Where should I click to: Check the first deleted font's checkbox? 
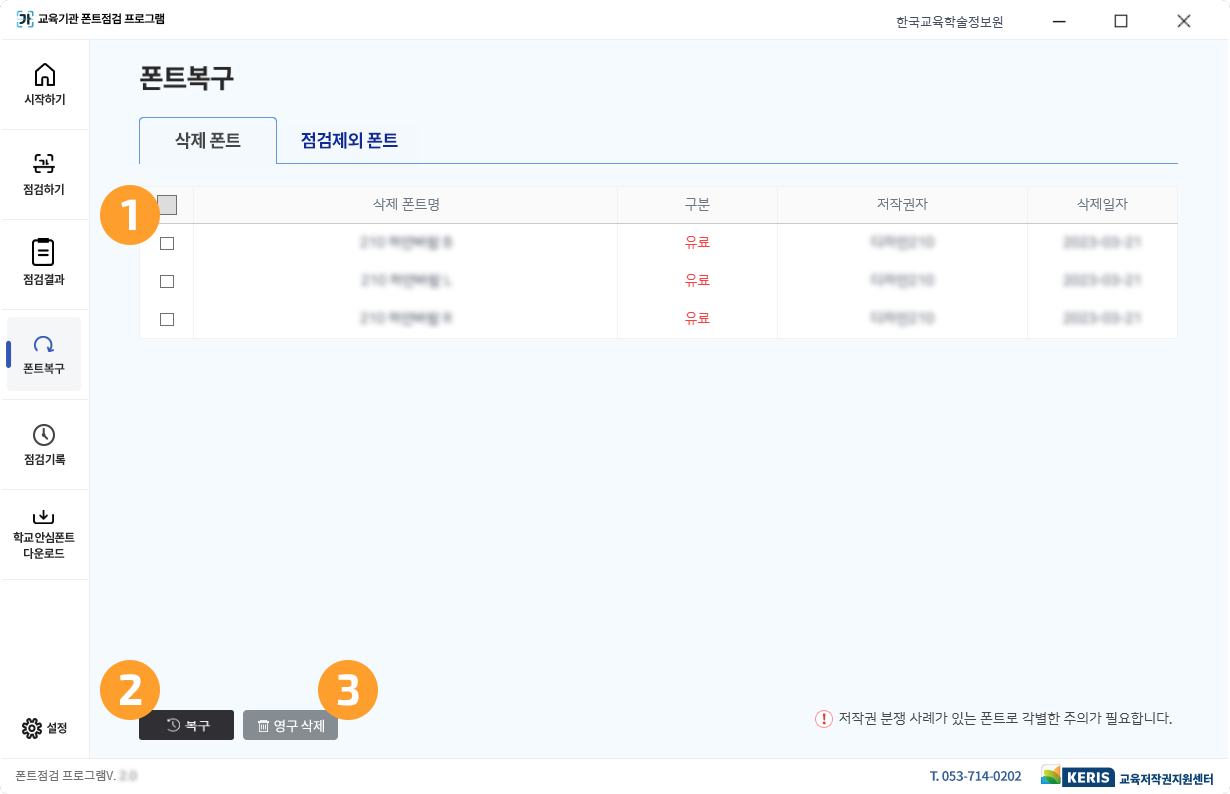[x=166, y=242]
